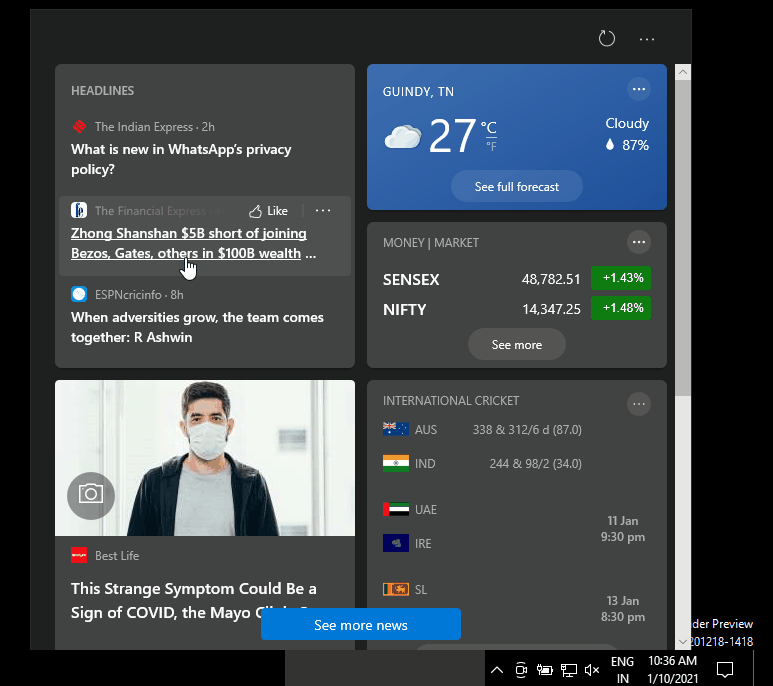
Task: Read the R Ashwin ESPNcricinfo article
Action: 197,327
